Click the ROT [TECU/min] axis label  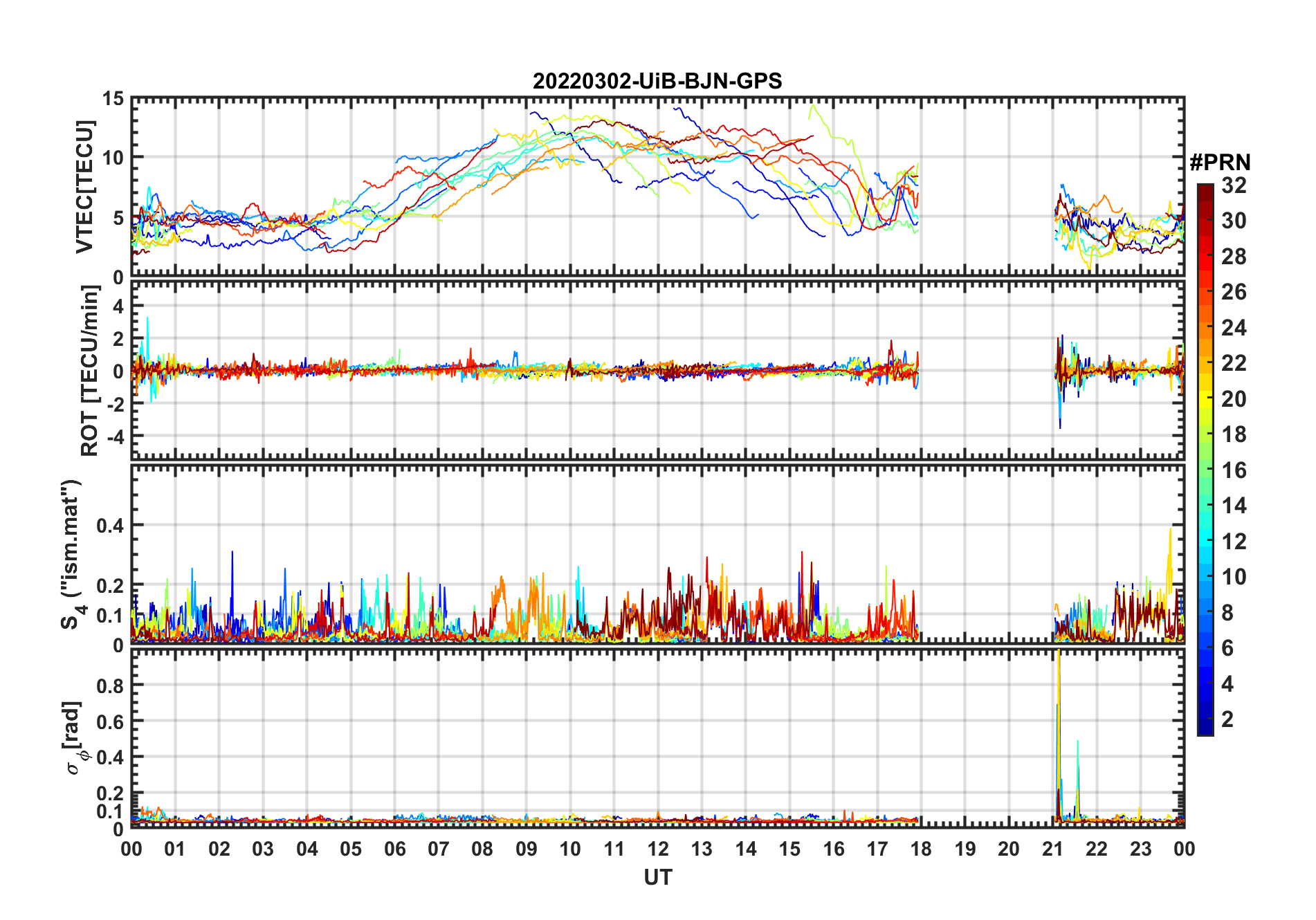[x=89, y=371]
